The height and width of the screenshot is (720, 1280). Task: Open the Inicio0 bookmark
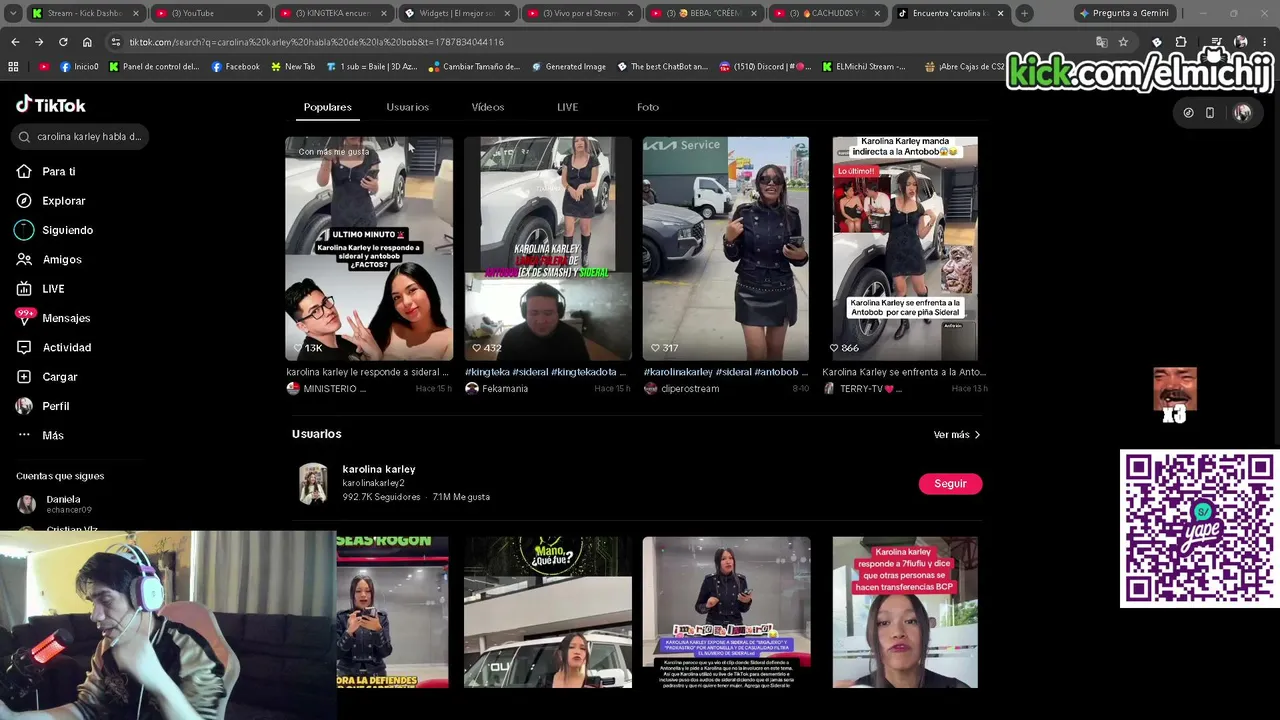(x=80, y=66)
